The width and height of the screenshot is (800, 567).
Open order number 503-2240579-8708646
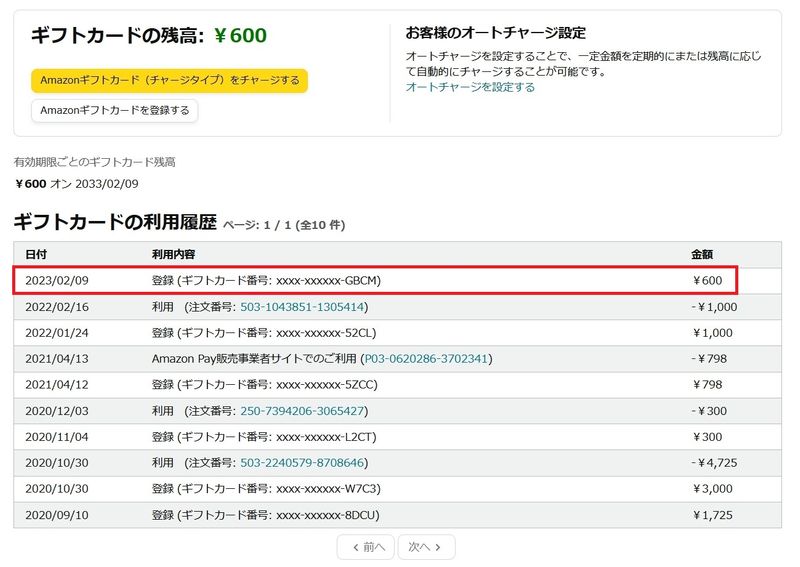point(303,463)
